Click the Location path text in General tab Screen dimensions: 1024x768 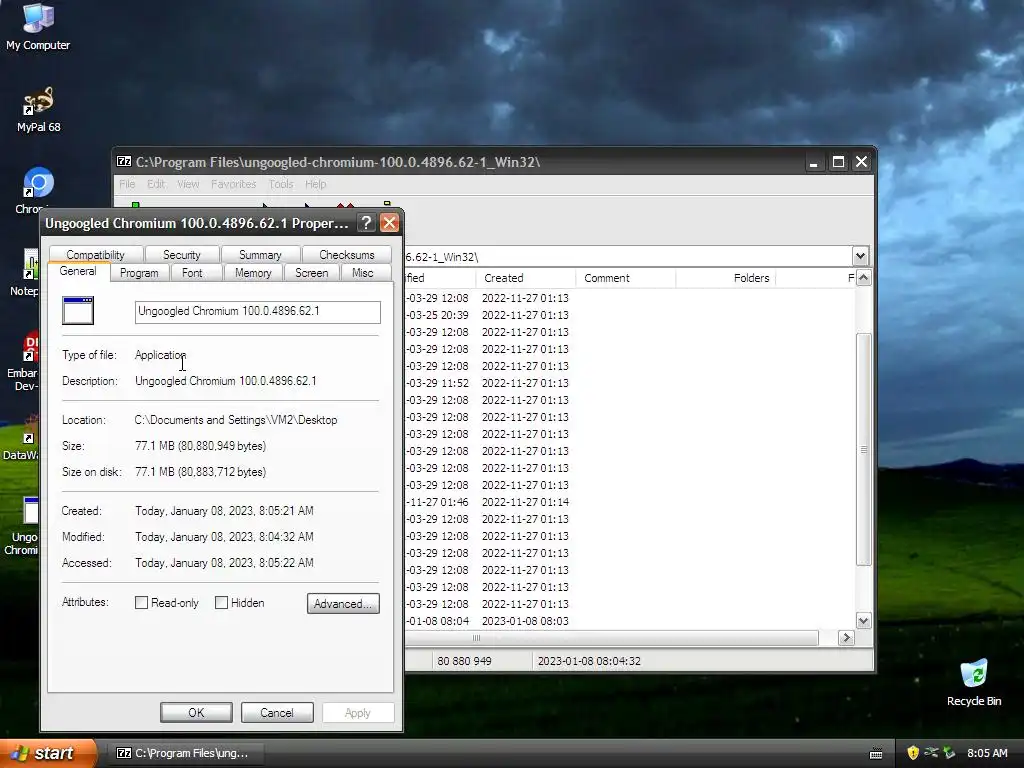236,420
